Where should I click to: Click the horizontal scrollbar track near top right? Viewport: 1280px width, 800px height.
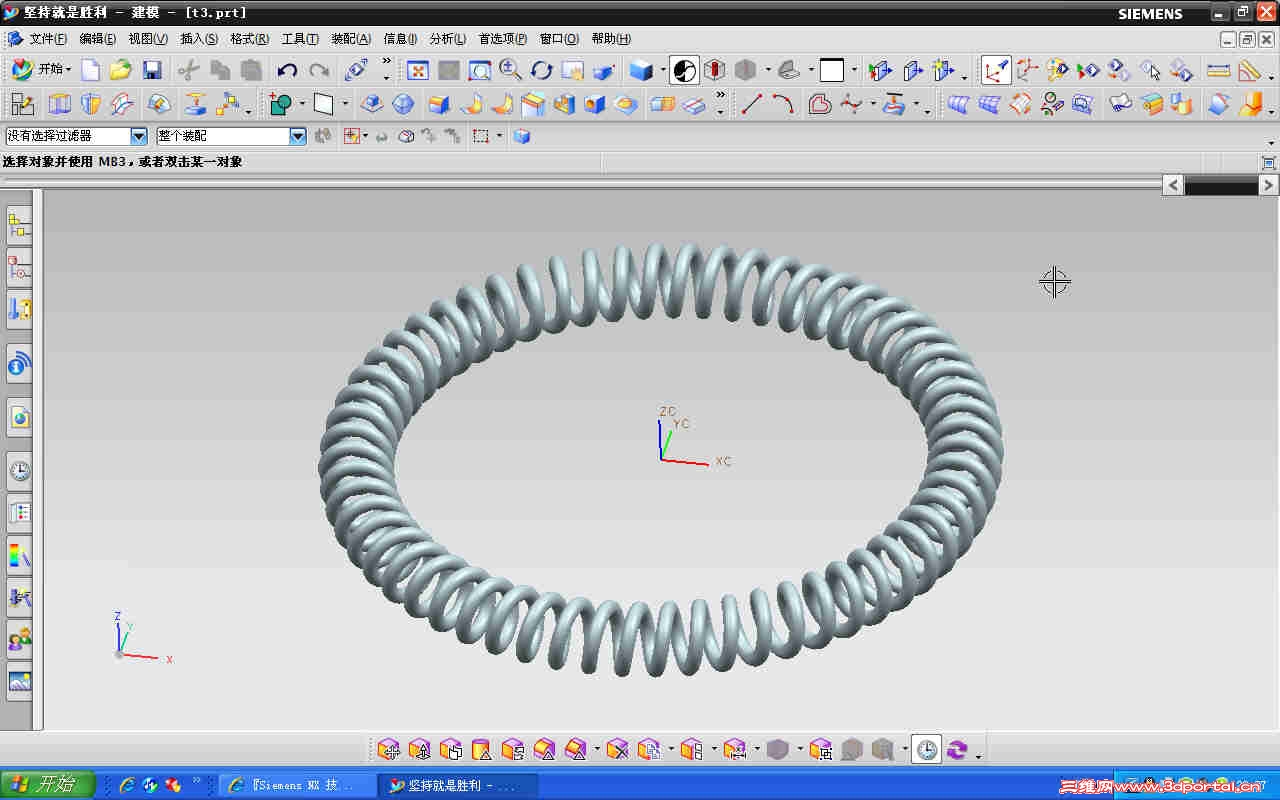pyautogui.click(x=1221, y=185)
